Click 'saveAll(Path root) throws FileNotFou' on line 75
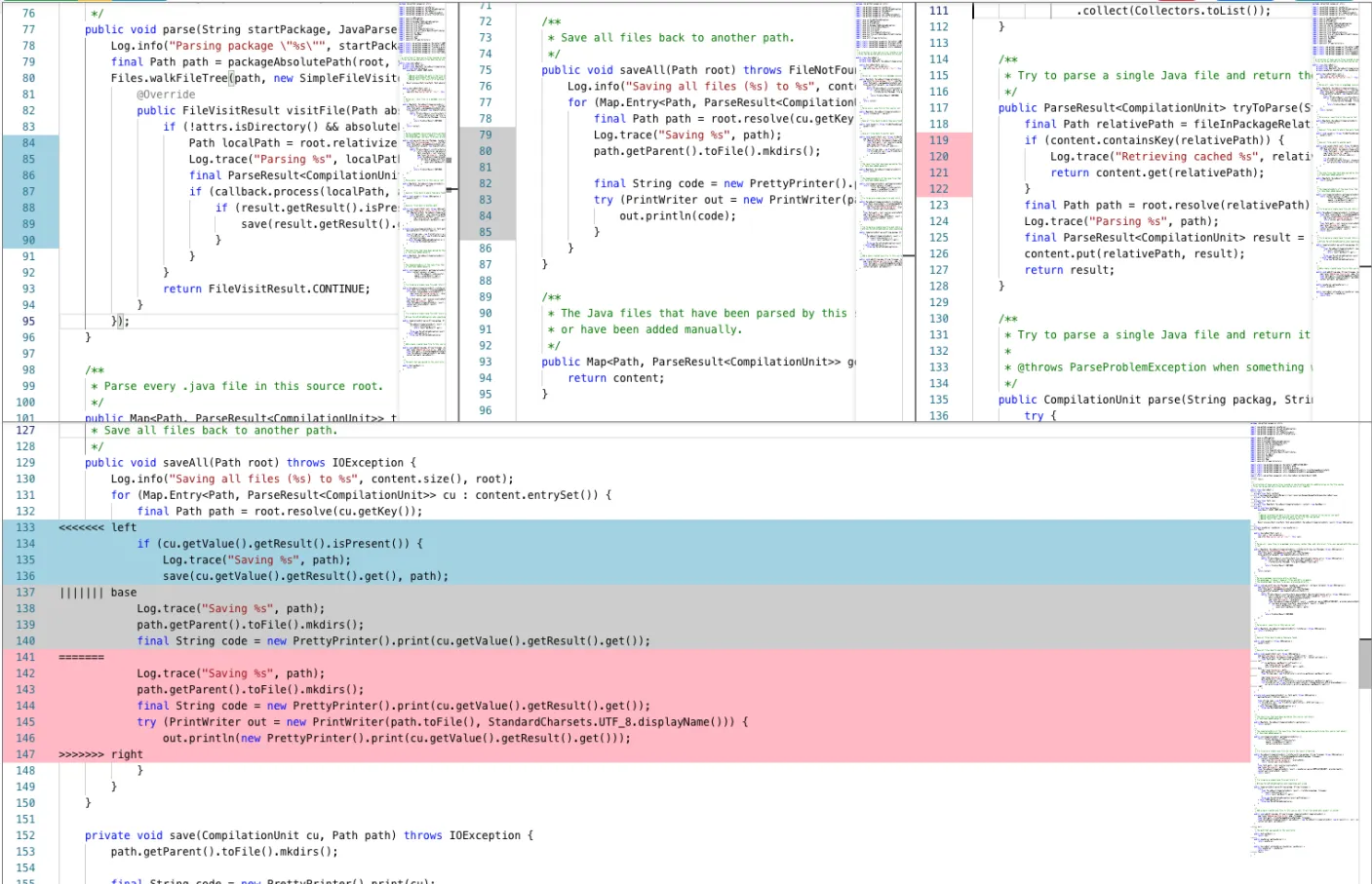This screenshot has width=1372, height=884. (698, 70)
